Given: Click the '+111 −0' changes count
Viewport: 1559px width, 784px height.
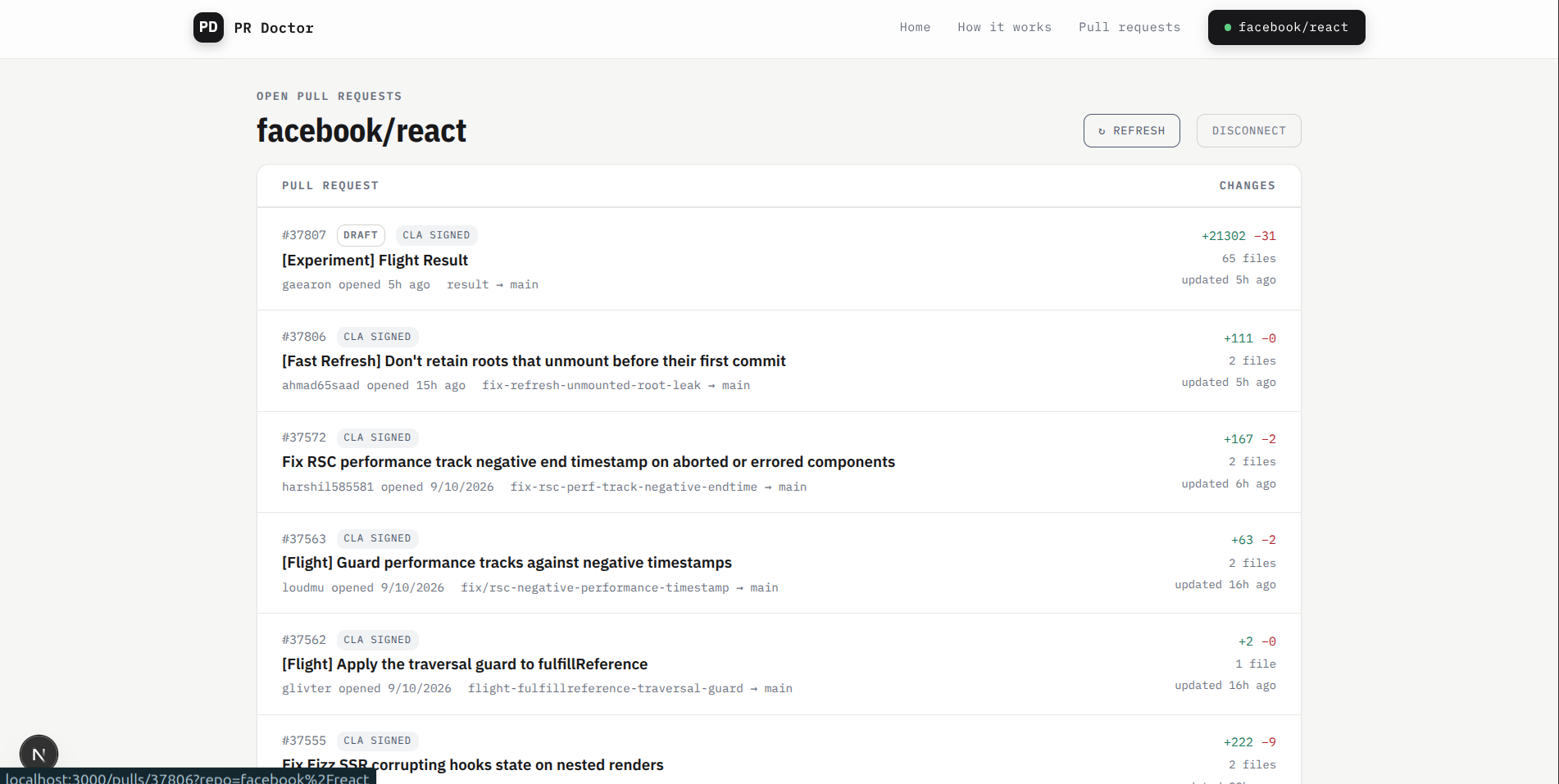Looking at the screenshot, I should [1250, 338].
